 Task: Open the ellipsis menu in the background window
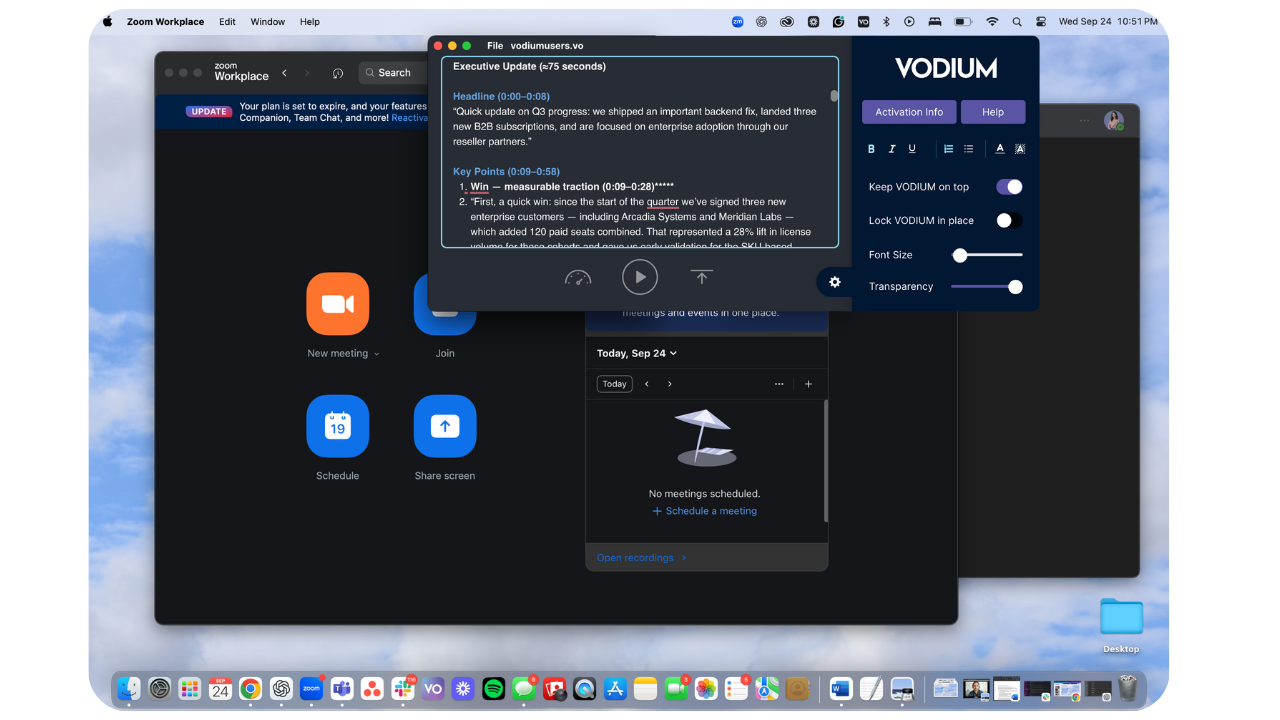point(1084,121)
